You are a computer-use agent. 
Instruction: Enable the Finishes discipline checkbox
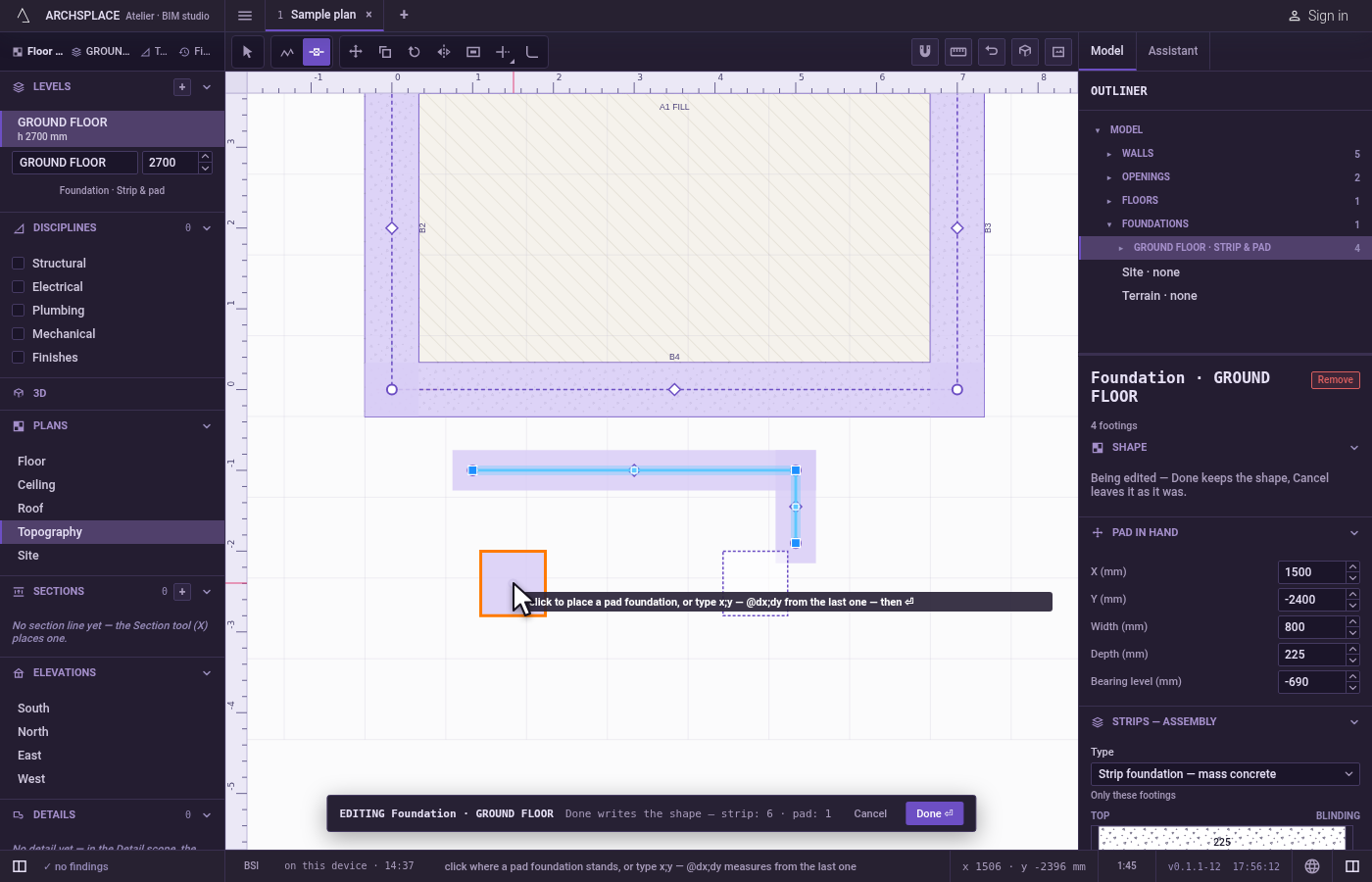click(x=18, y=358)
